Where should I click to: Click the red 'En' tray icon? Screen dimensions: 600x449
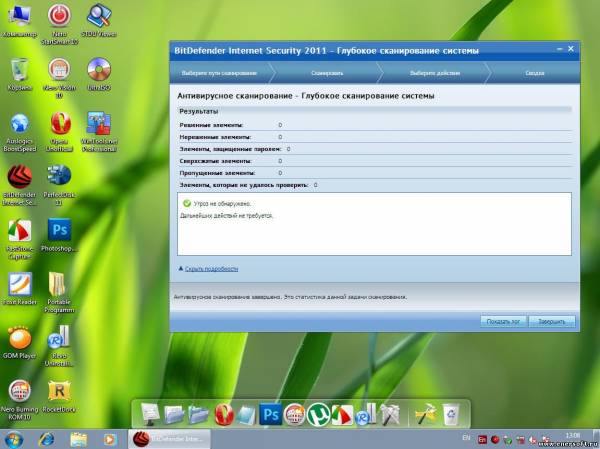pyautogui.click(x=483, y=440)
